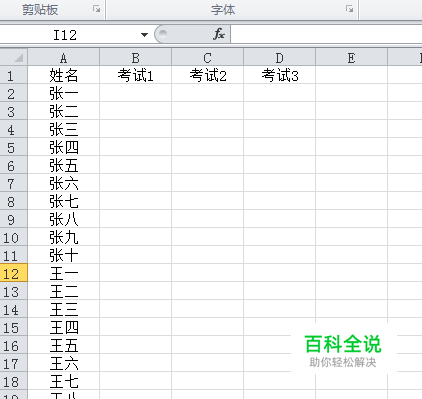This screenshot has height=399, width=422.
Task: Click the cell containing 张九
Action: point(63,237)
